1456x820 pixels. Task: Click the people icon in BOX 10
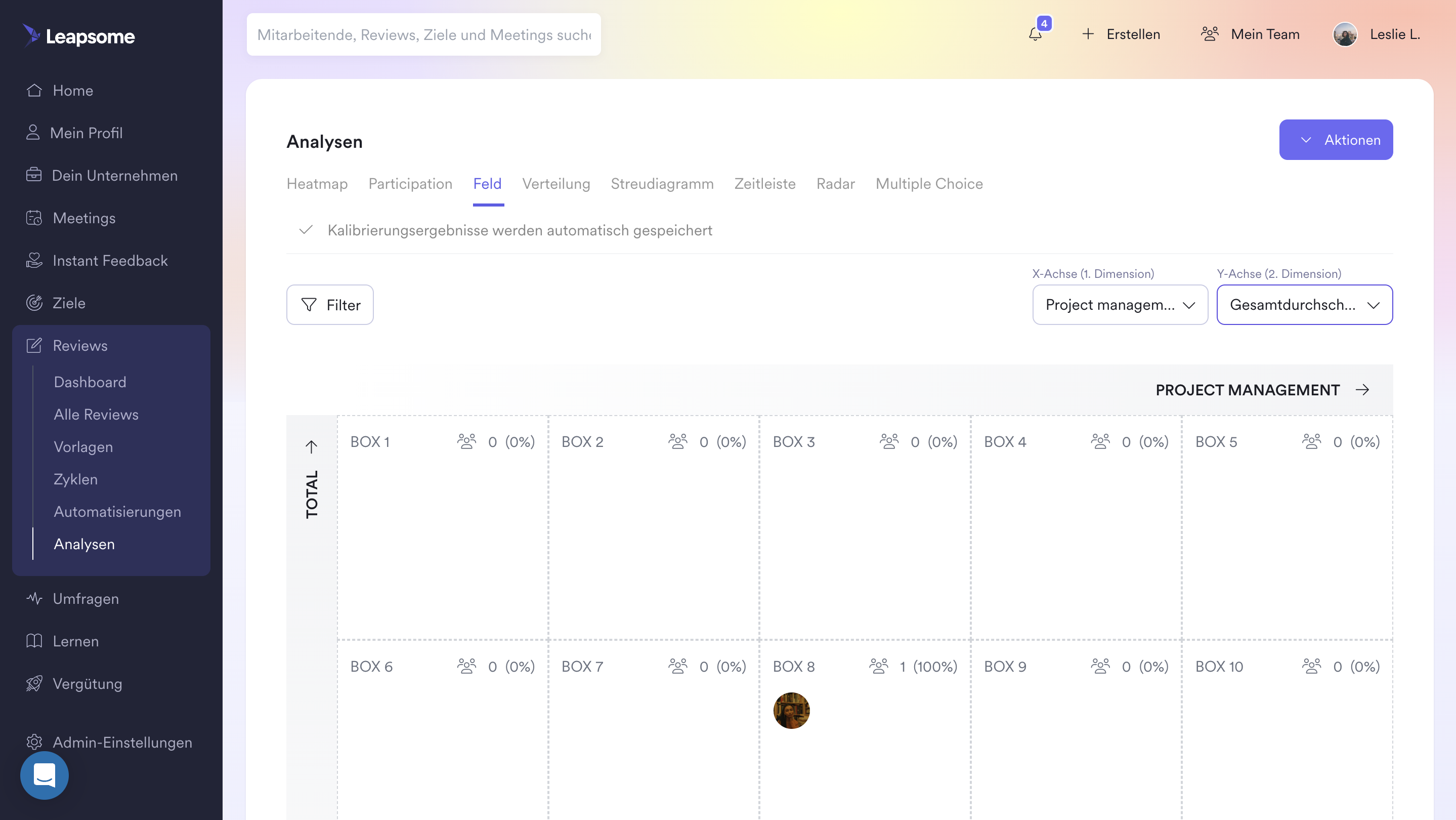click(1312, 666)
